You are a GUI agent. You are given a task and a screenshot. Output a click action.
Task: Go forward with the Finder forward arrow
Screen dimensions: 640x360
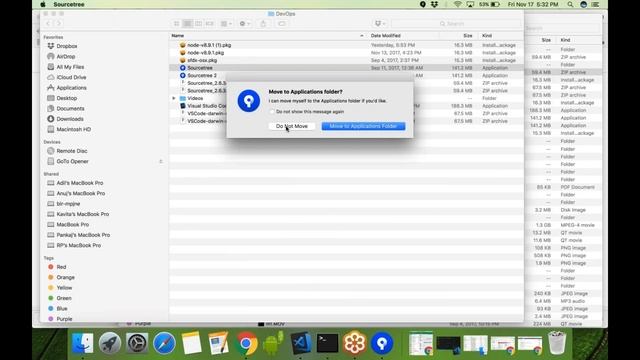(x=58, y=24)
